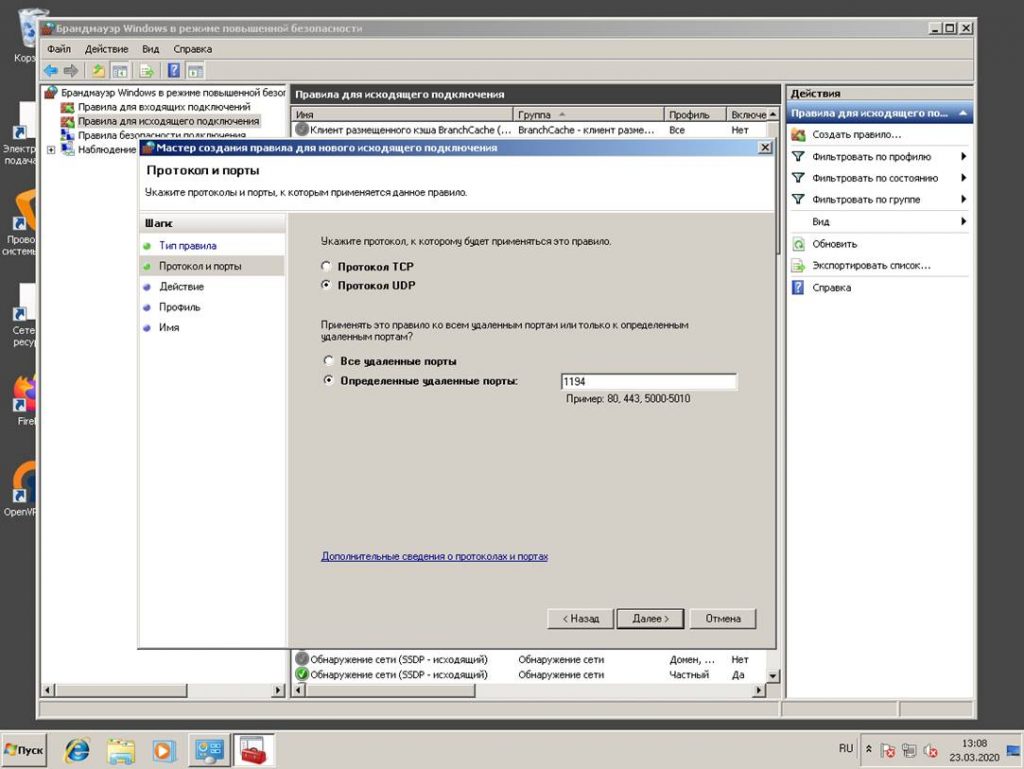Click the blue Help toolbar icon

click(174, 71)
